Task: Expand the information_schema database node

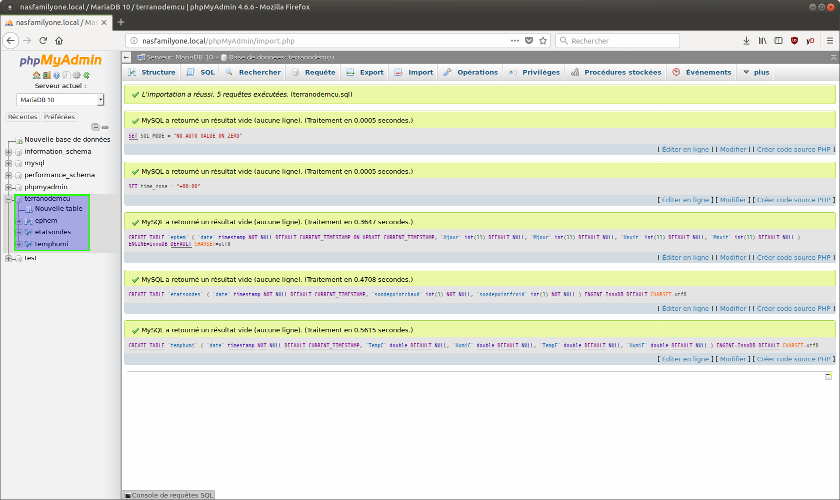Action: tap(8, 151)
